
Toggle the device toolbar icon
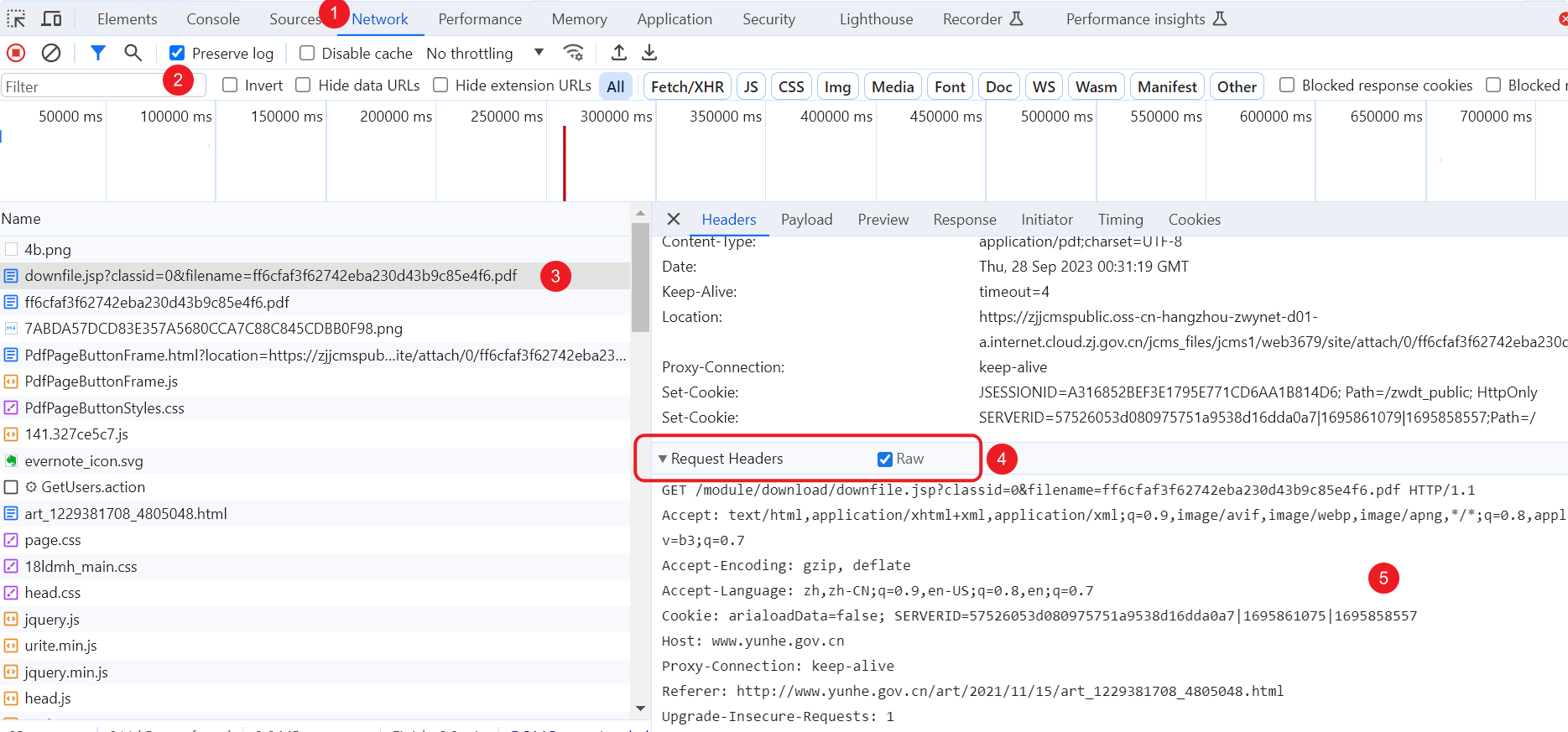52,18
